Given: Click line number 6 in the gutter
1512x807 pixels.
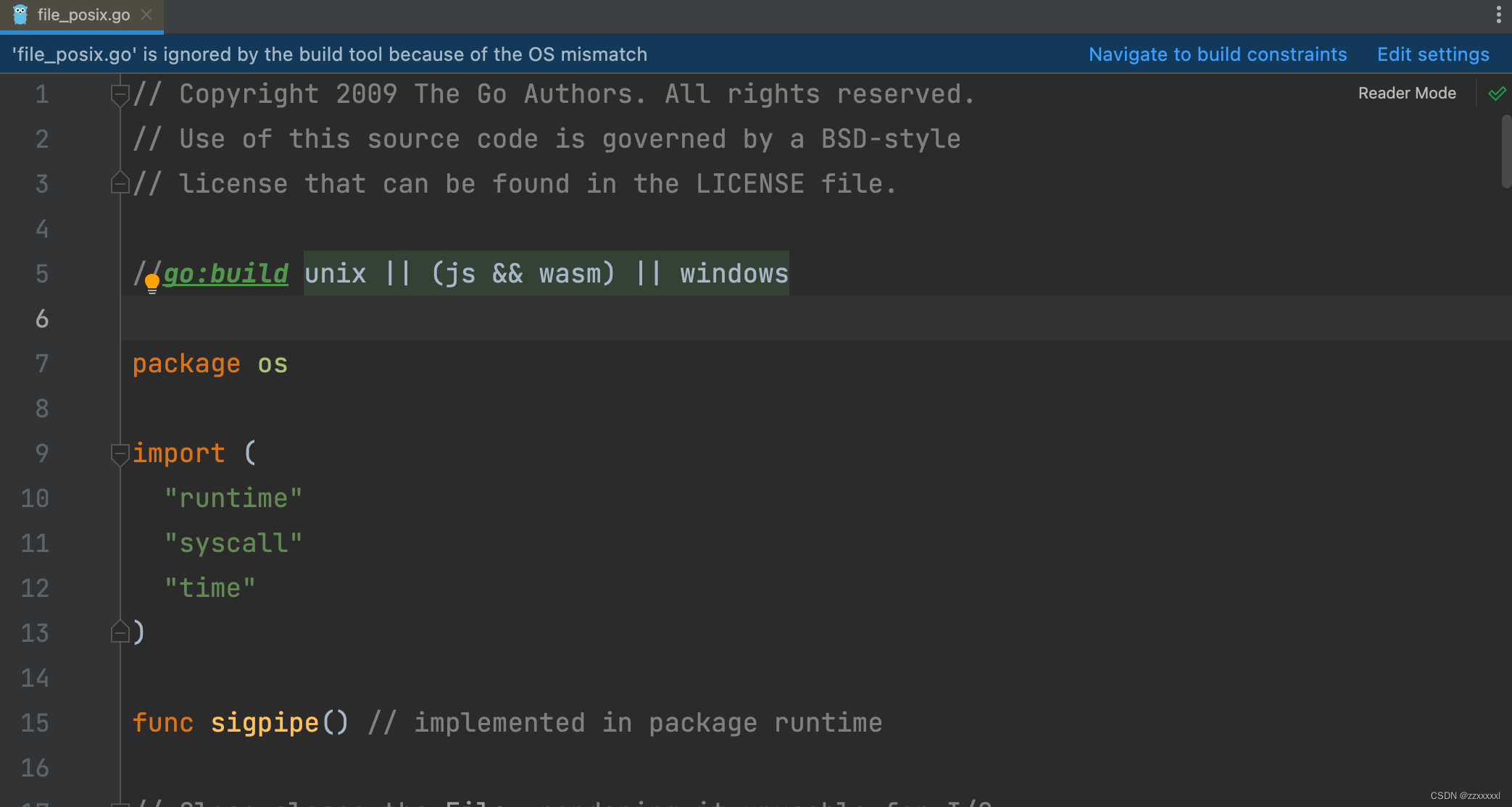Looking at the screenshot, I should (42, 319).
